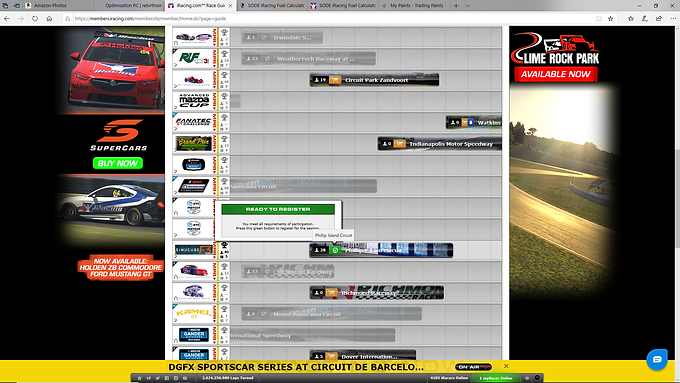The width and height of the screenshot is (680, 383).
Task: Select the Simucube F3 series logo
Action: [x=194, y=250]
